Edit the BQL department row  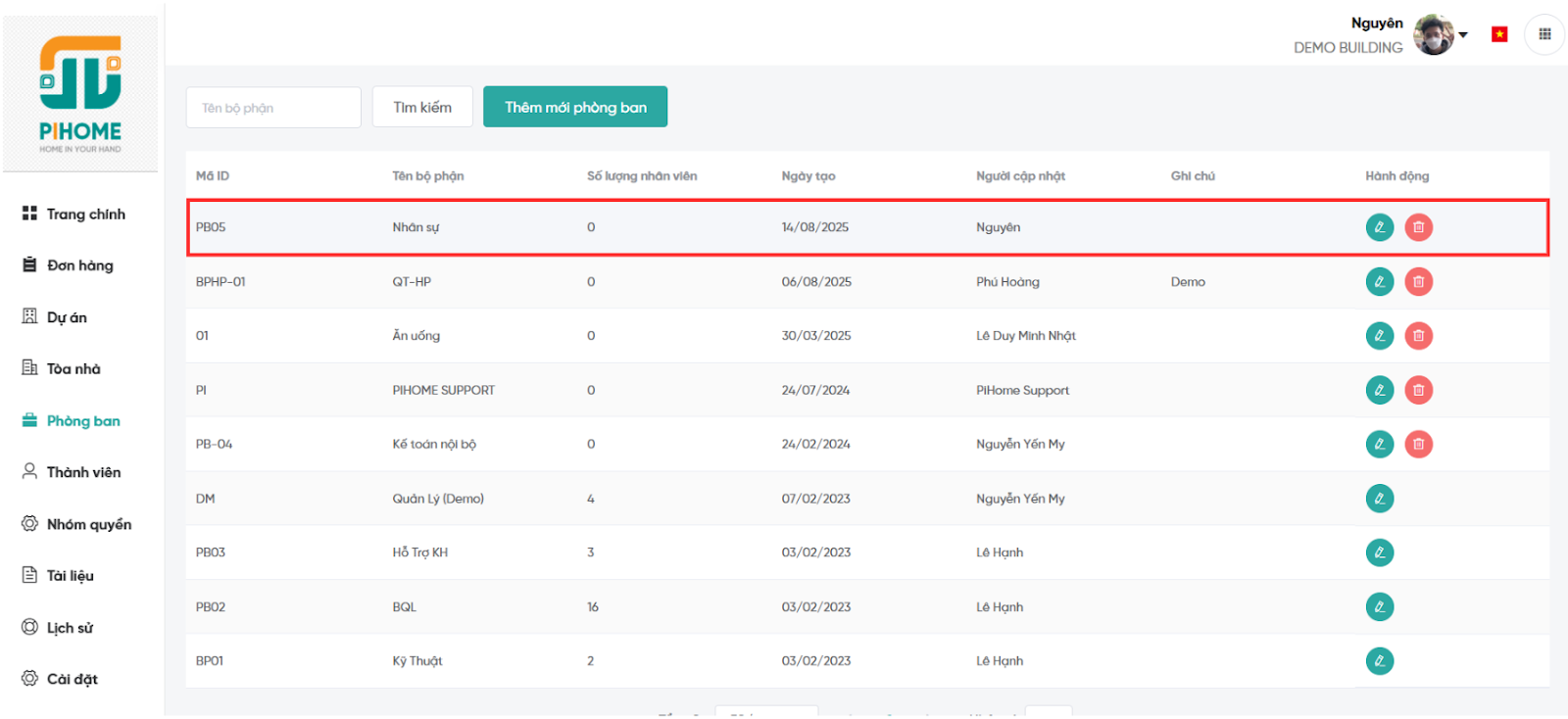pos(1379,607)
